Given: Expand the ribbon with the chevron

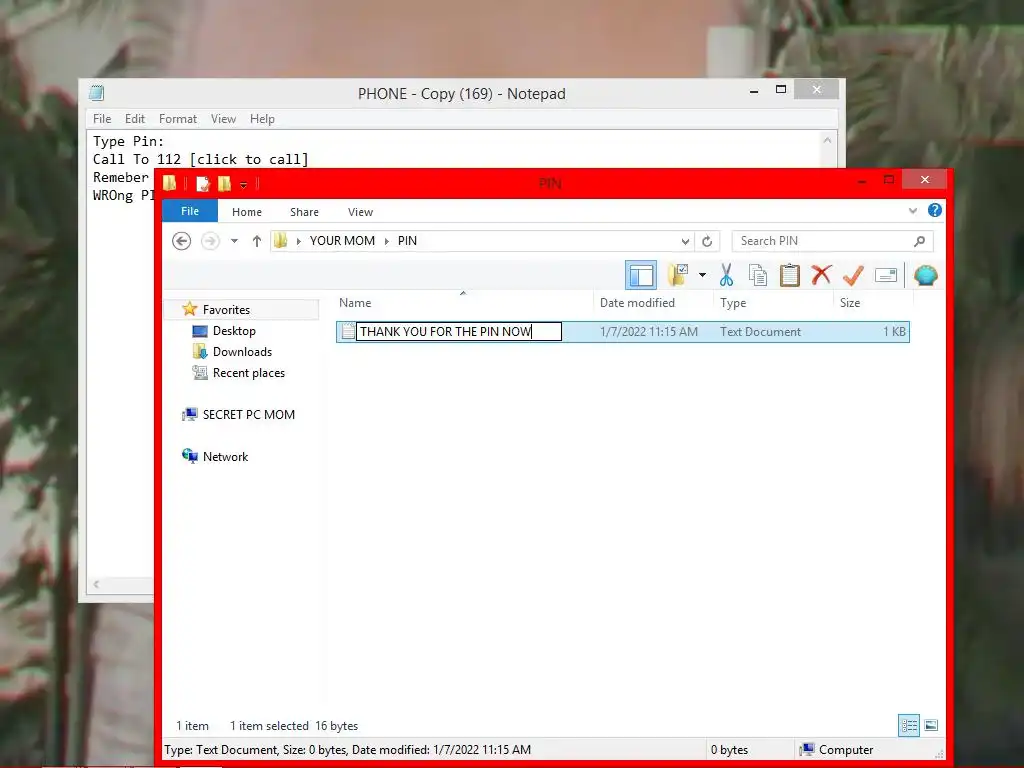Looking at the screenshot, I should pyautogui.click(x=913, y=210).
